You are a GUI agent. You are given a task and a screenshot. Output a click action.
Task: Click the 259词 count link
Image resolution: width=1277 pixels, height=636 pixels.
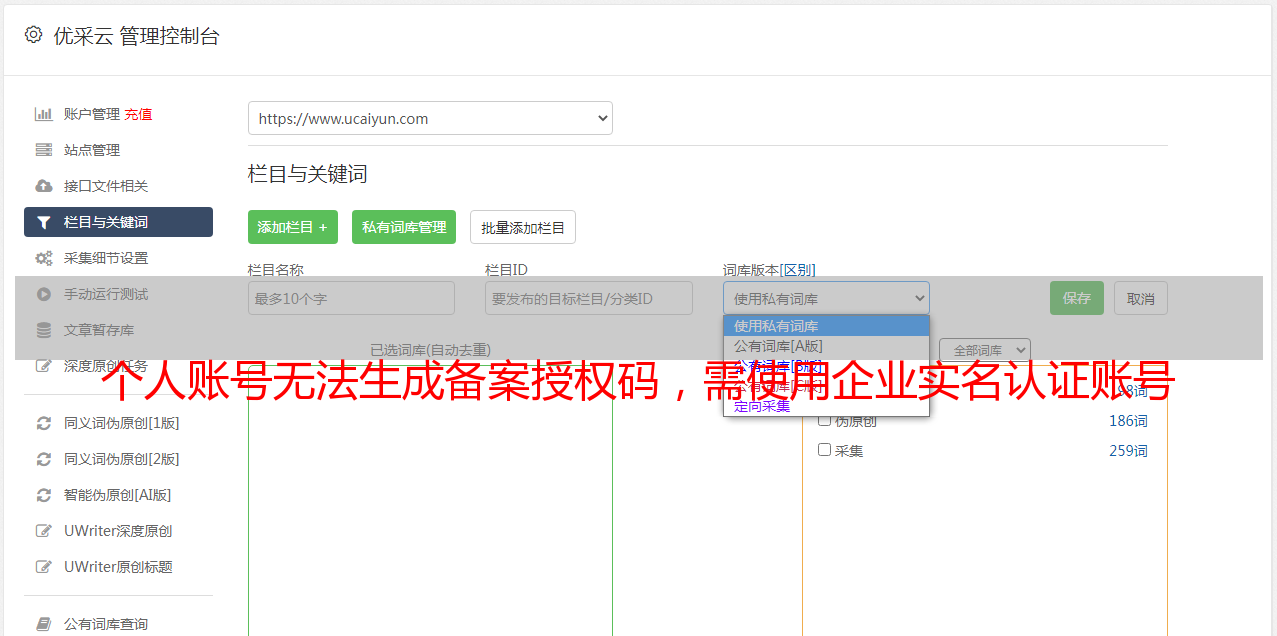[x=1128, y=451]
